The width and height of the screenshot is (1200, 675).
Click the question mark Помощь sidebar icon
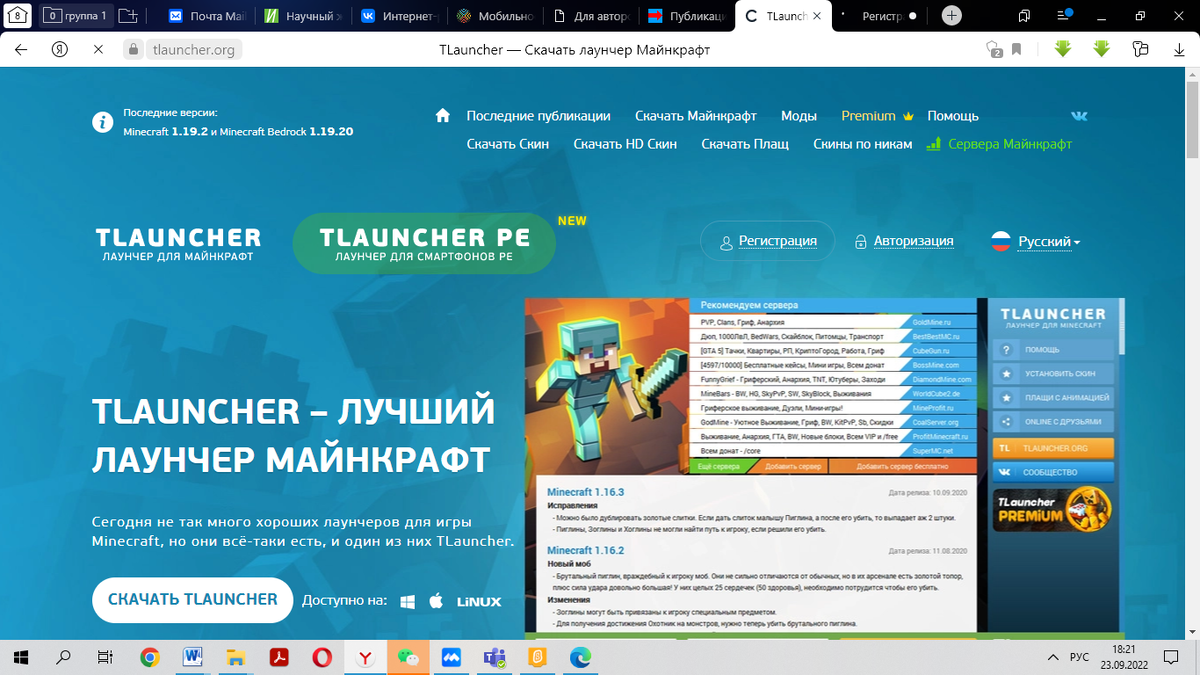coord(1006,350)
